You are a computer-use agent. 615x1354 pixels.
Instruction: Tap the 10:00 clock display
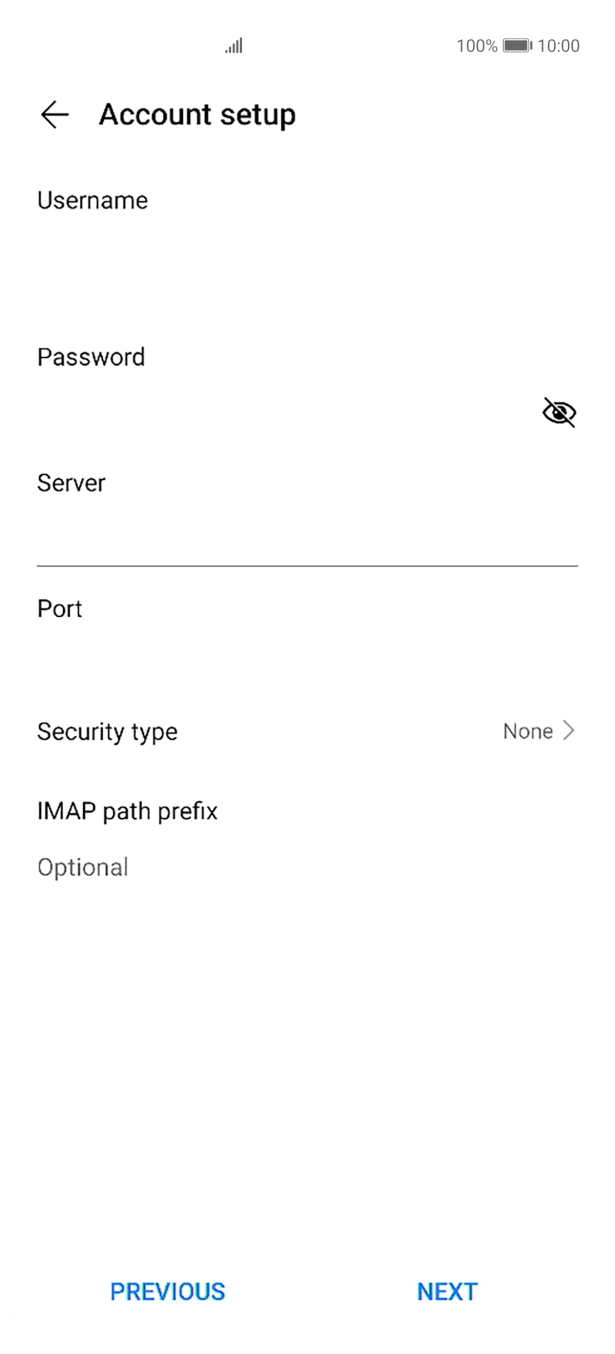(x=560, y=46)
